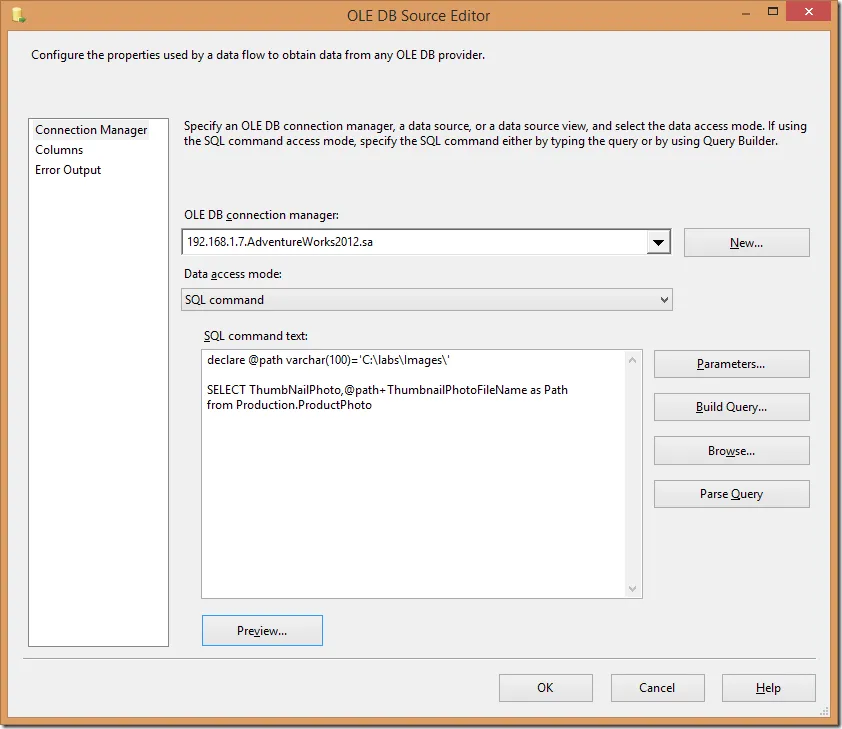Viewport: 842px width, 729px height.
Task: Click Parse Query button
Action: click(x=731, y=494)
